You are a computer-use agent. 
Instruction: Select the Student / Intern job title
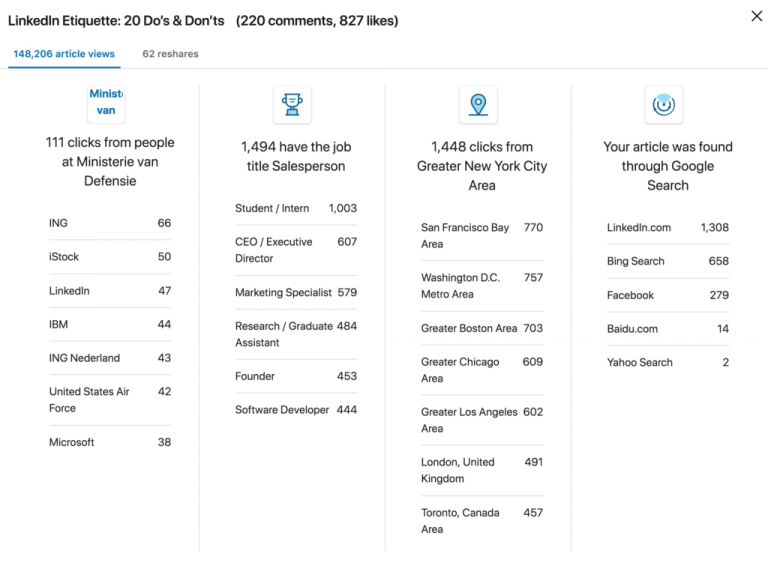tap(295, 208)
